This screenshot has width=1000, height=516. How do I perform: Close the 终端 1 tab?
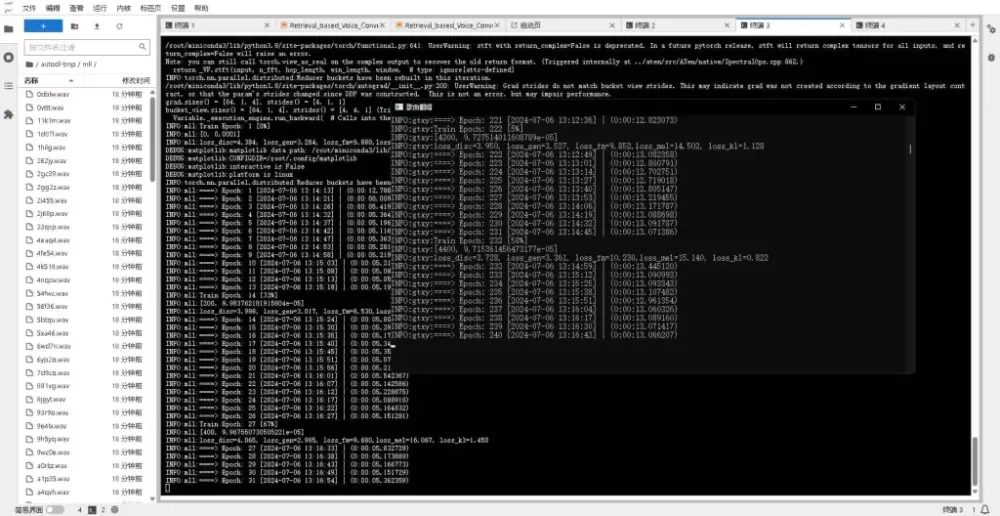[x=266, y=26]
